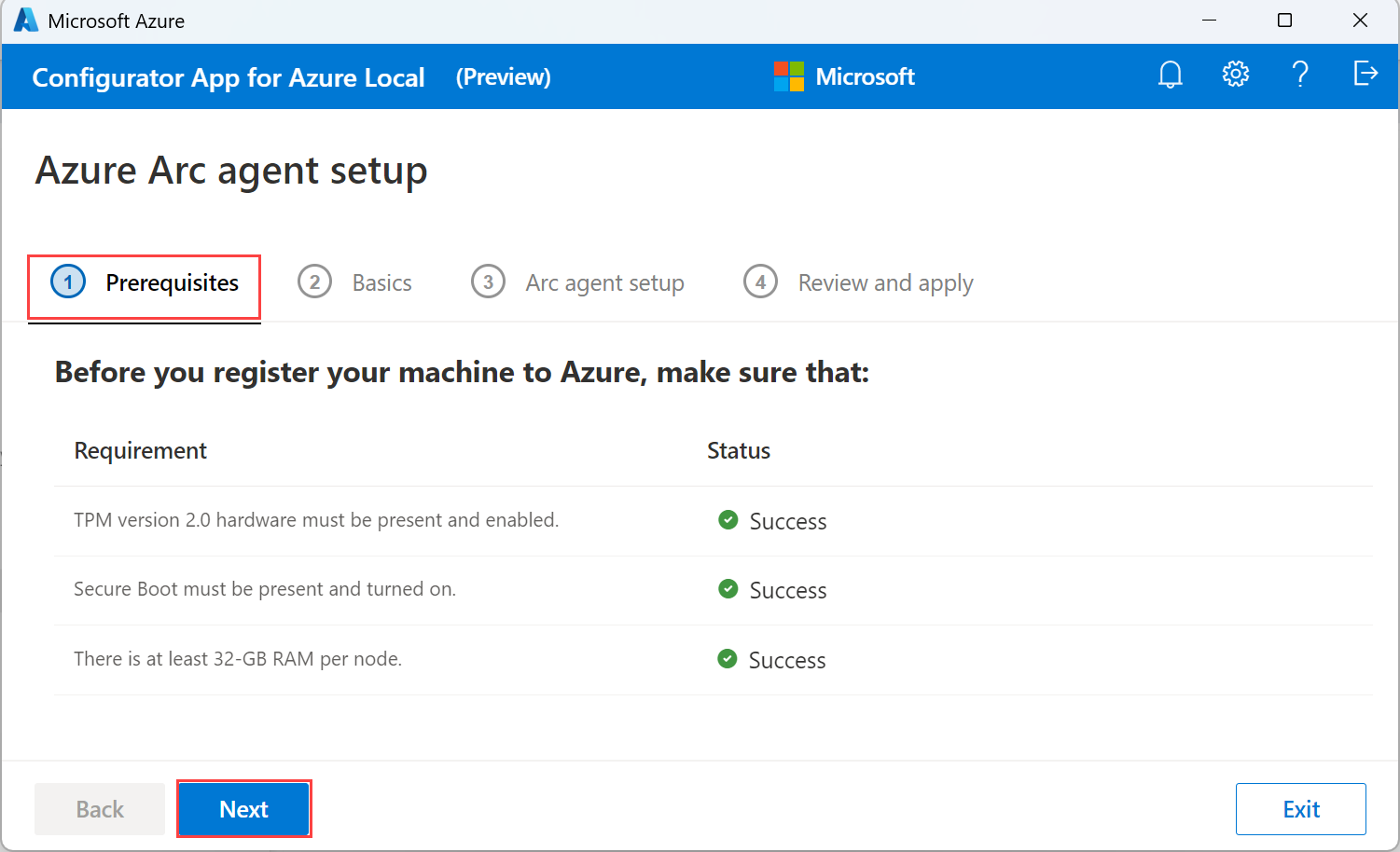This screenshot has height=852, width=1400.
Task: Click the Microsoft logo in header
Action: (788, 76)
